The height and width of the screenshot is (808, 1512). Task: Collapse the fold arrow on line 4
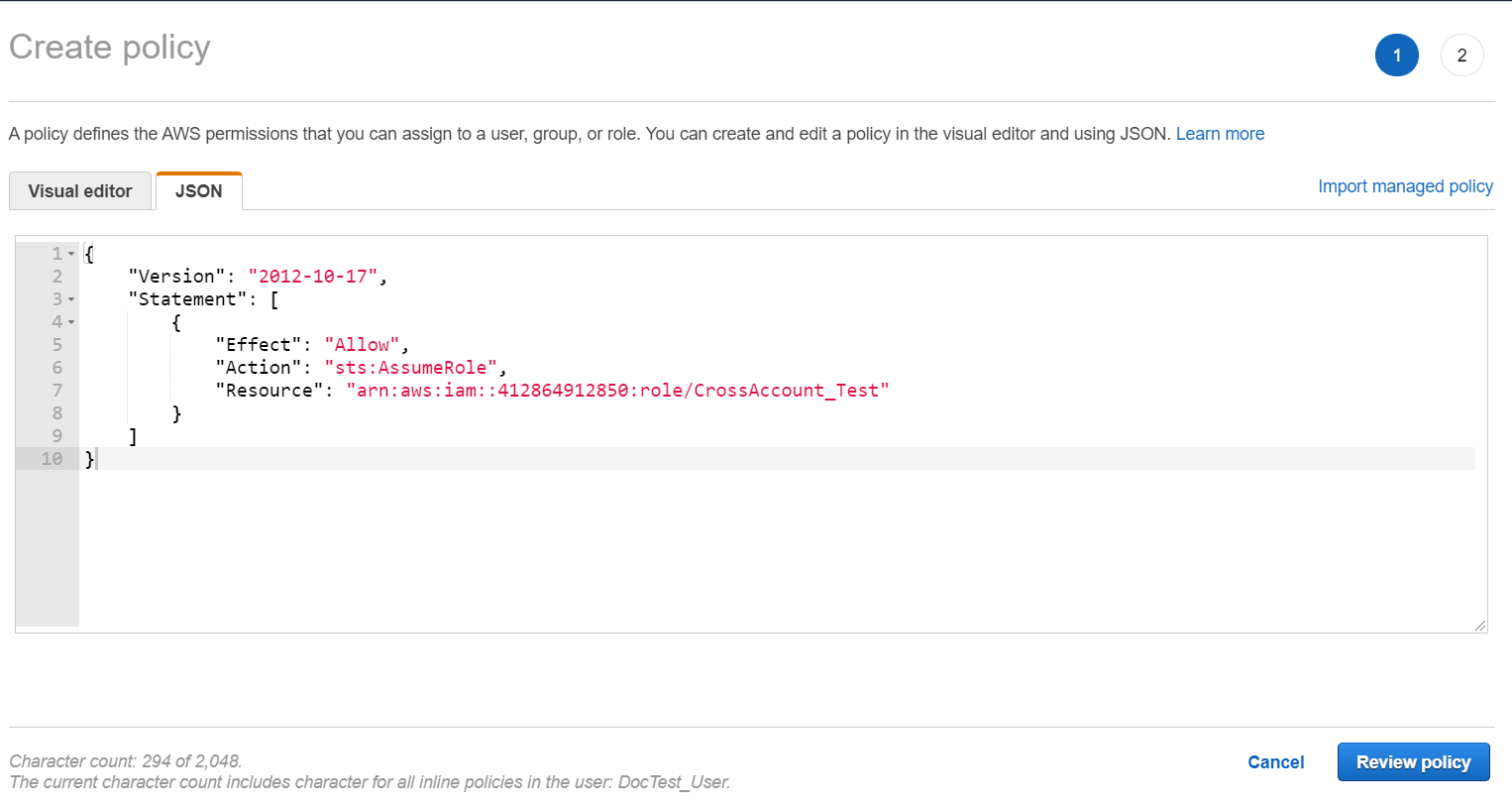pos(71,322)
